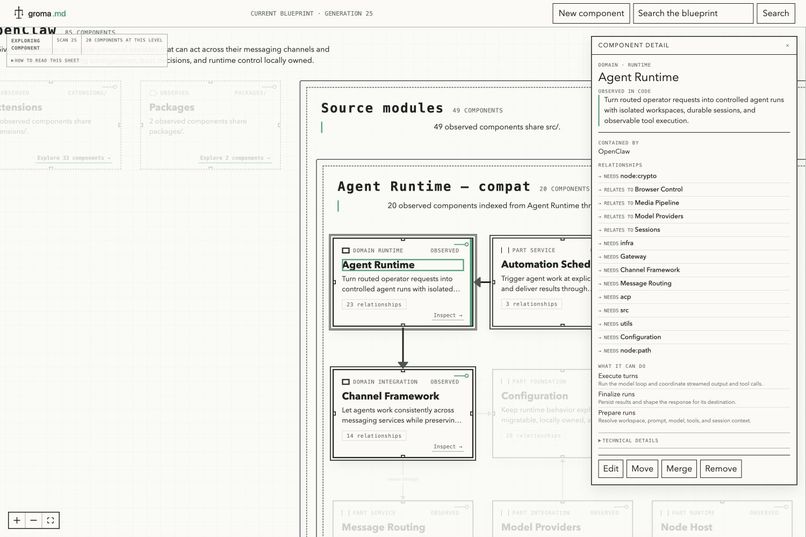The width and height of the screenshot is (806, 537).
Task: Expand the 'How to read this sheet' section
Action: pyautogui.click(x=45, y=60)
